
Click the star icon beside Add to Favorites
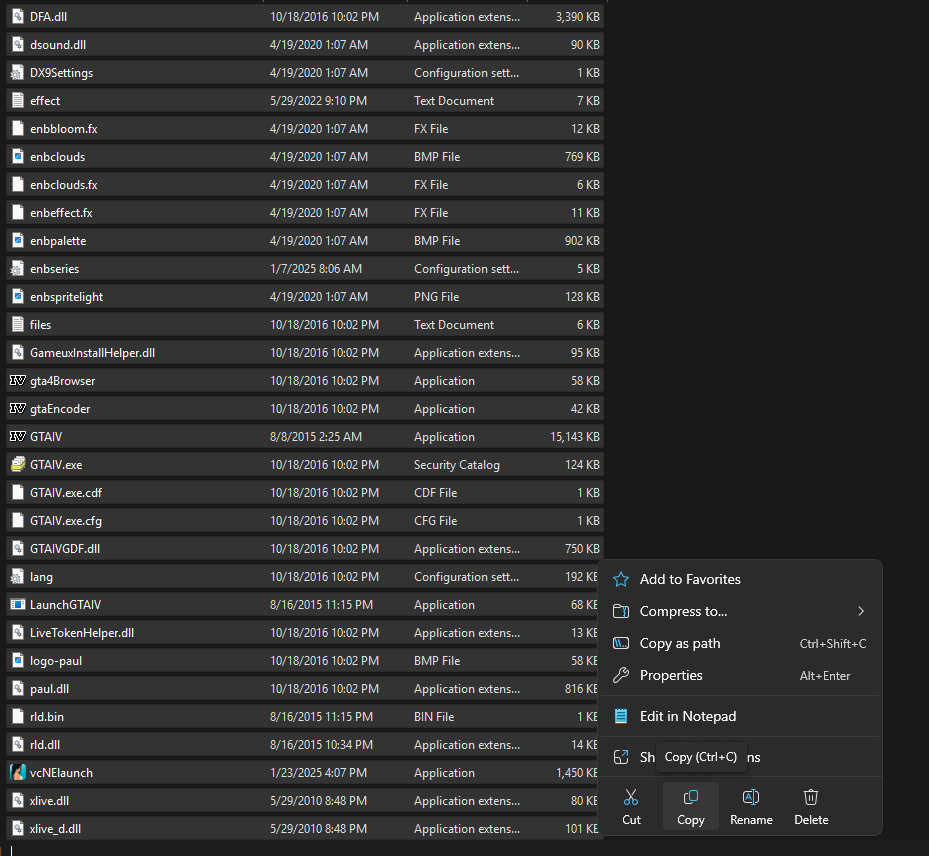[621, 579]
